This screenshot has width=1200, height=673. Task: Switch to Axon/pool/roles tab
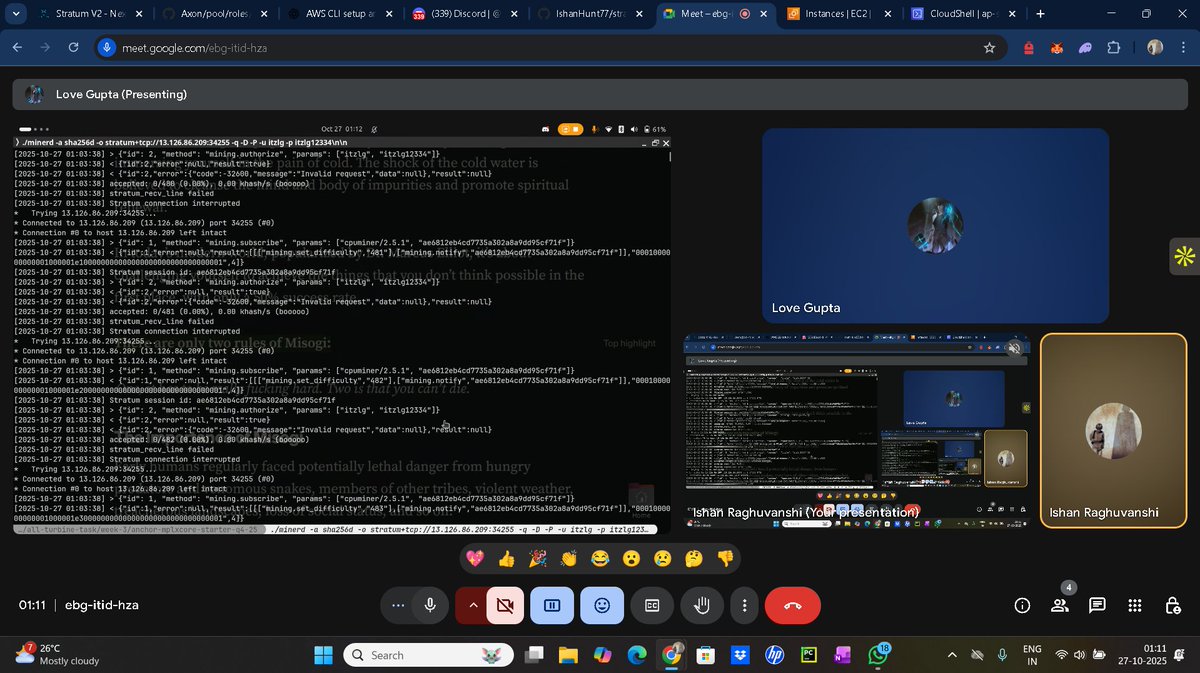tap(216, 14)
